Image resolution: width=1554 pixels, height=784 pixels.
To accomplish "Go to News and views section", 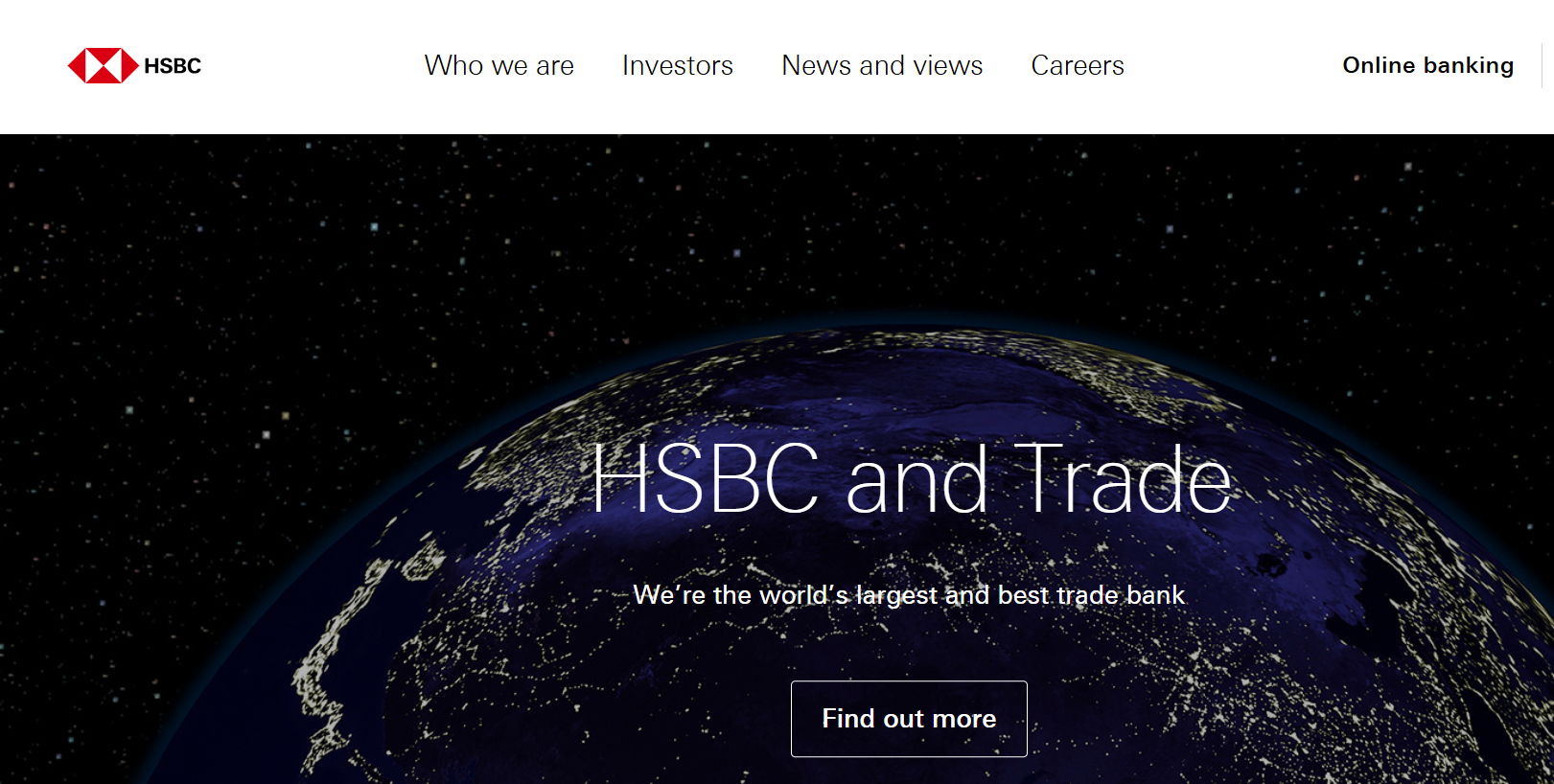I will pyautogui.click(x=882, y=65).
